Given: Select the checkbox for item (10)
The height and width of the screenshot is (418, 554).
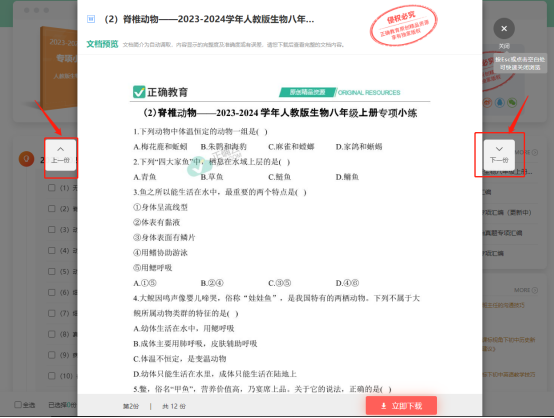Looking at the screenshot, I should [52, 376].
